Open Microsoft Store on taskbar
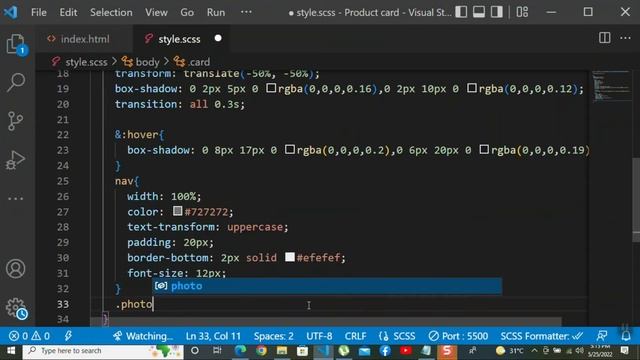Screen dimensions: 640x360 (x=302, y=351)
